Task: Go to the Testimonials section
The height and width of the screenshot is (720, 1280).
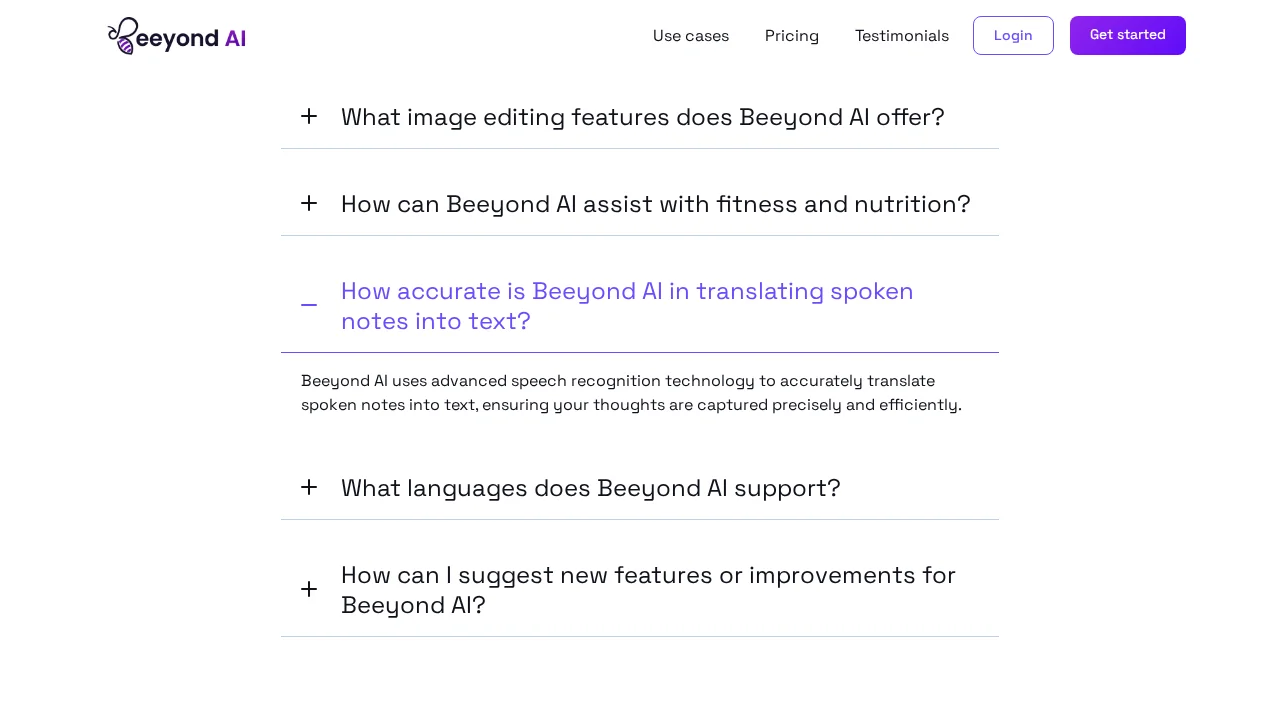Action: click(x=901, y=35)
